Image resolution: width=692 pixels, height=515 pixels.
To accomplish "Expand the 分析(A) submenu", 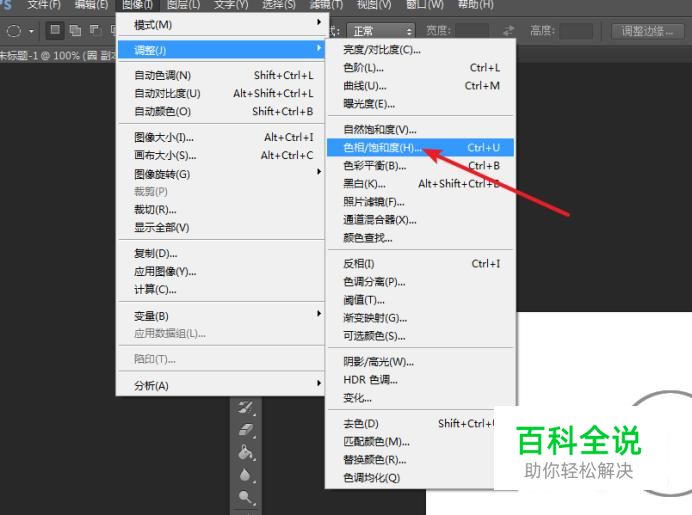I will click(222, 385).
